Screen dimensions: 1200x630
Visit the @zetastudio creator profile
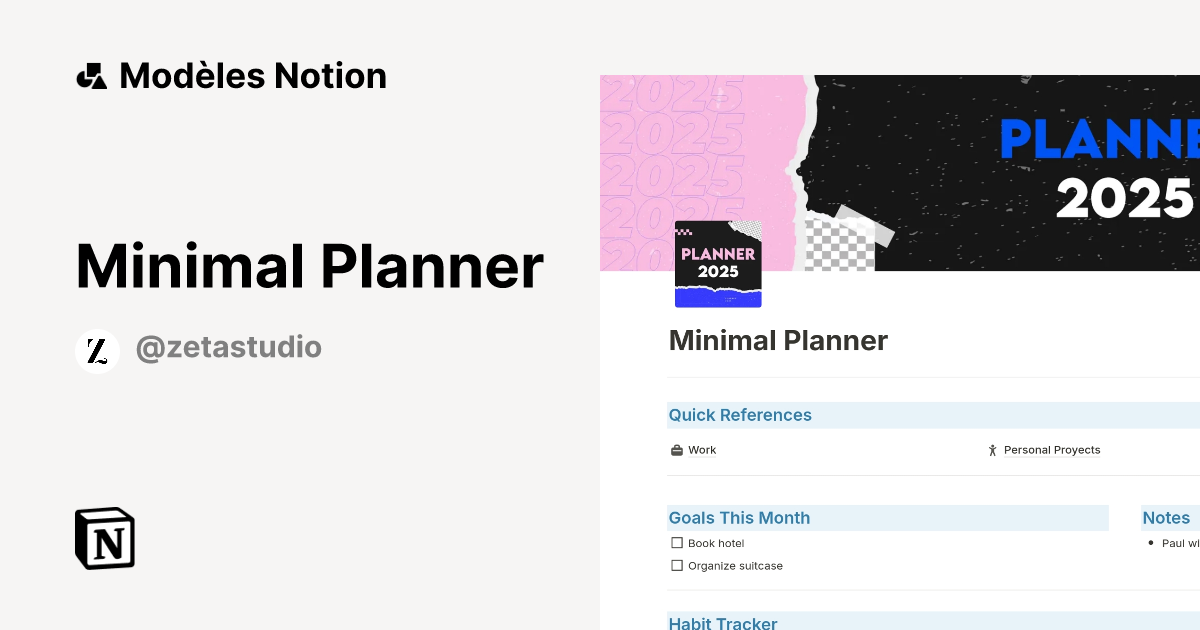pos(229,347)
